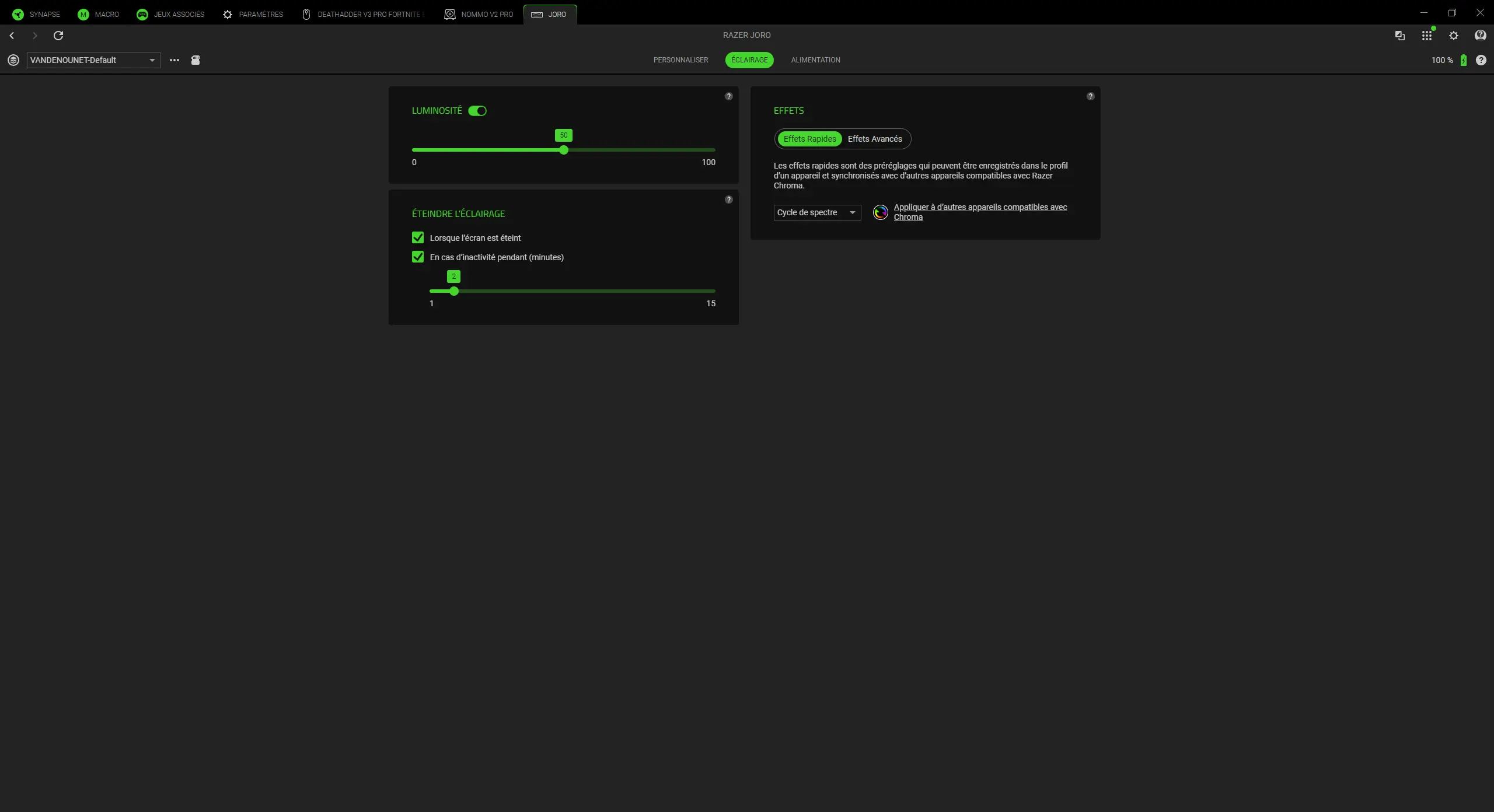
Task: Go back with the left arrow
Action: [x=12, y=36]
